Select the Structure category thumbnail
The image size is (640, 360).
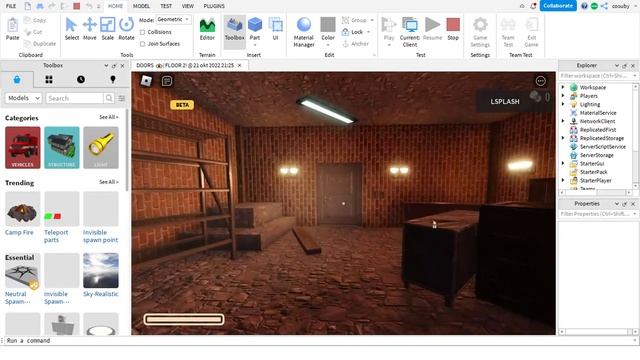tap(62, 147)
